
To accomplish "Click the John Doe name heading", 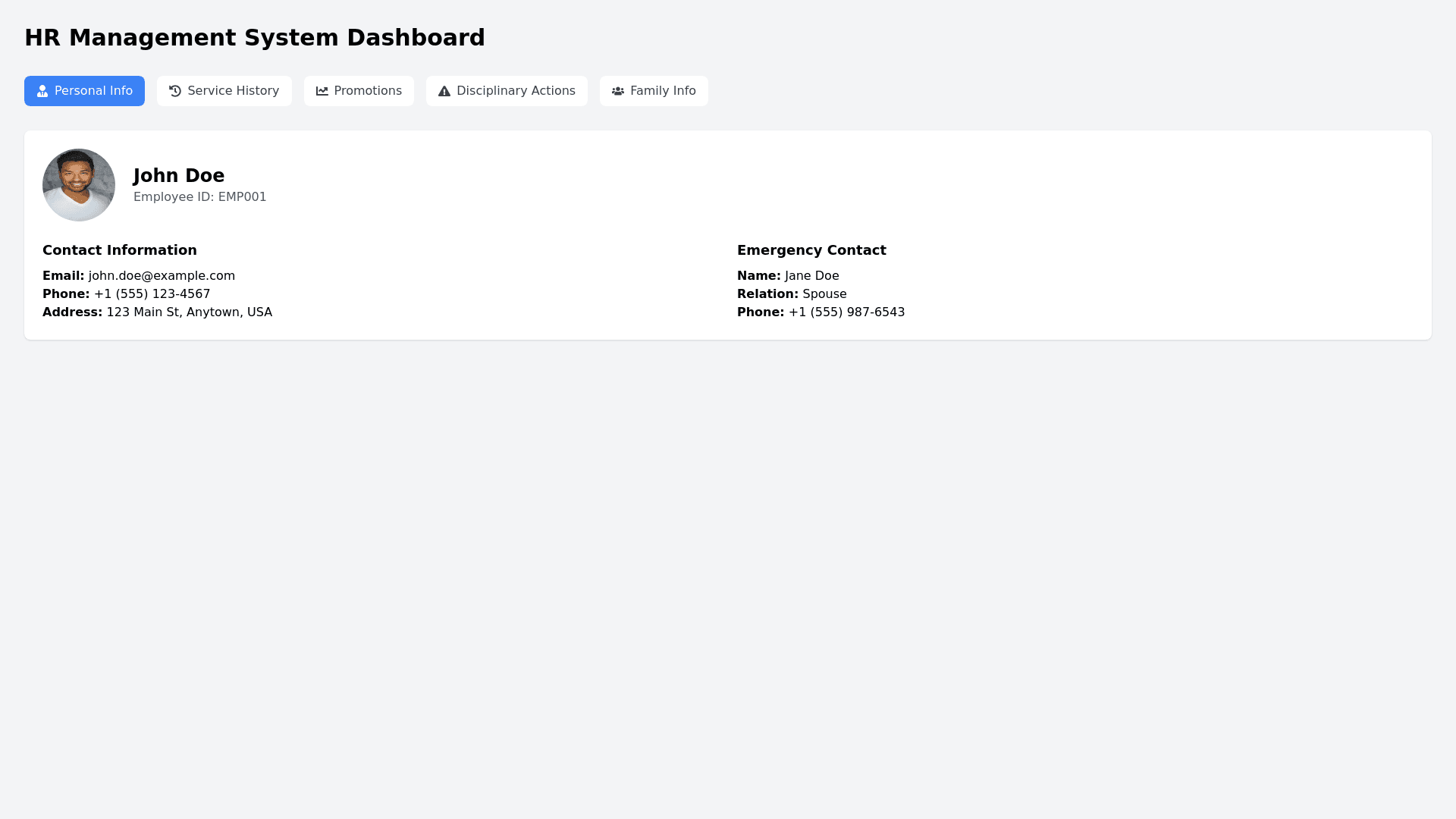I will point(179,176).
